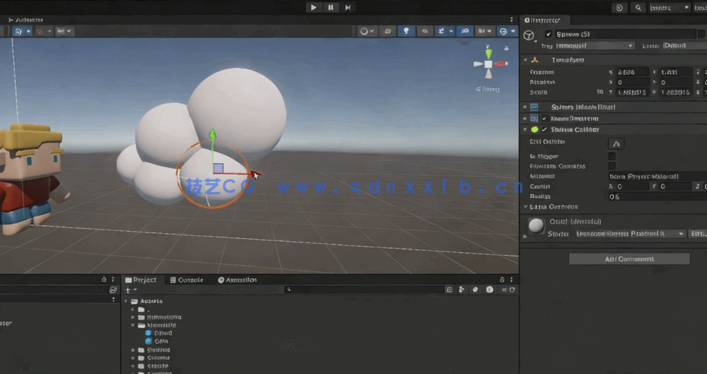Expand the Mesh Renderer component

tap(525, 118)
